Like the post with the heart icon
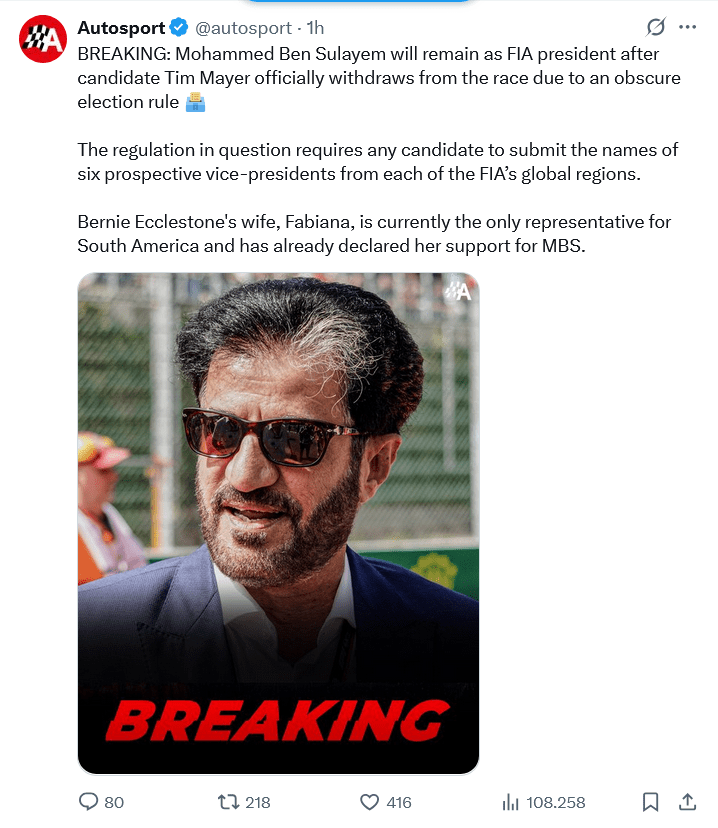718x828 pixels. click(370, 802)
